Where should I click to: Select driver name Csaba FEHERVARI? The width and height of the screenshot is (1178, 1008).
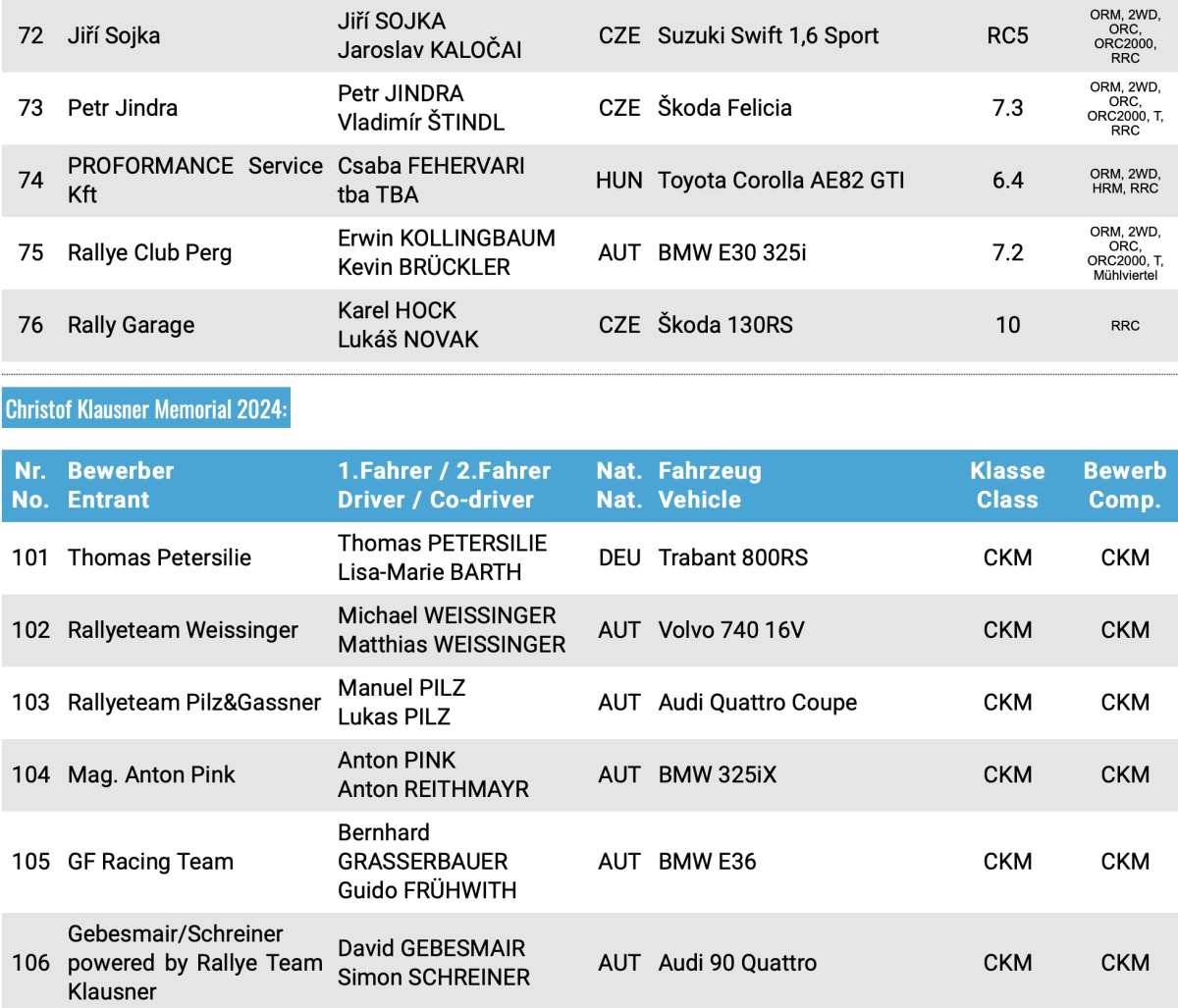coord(431,166)
